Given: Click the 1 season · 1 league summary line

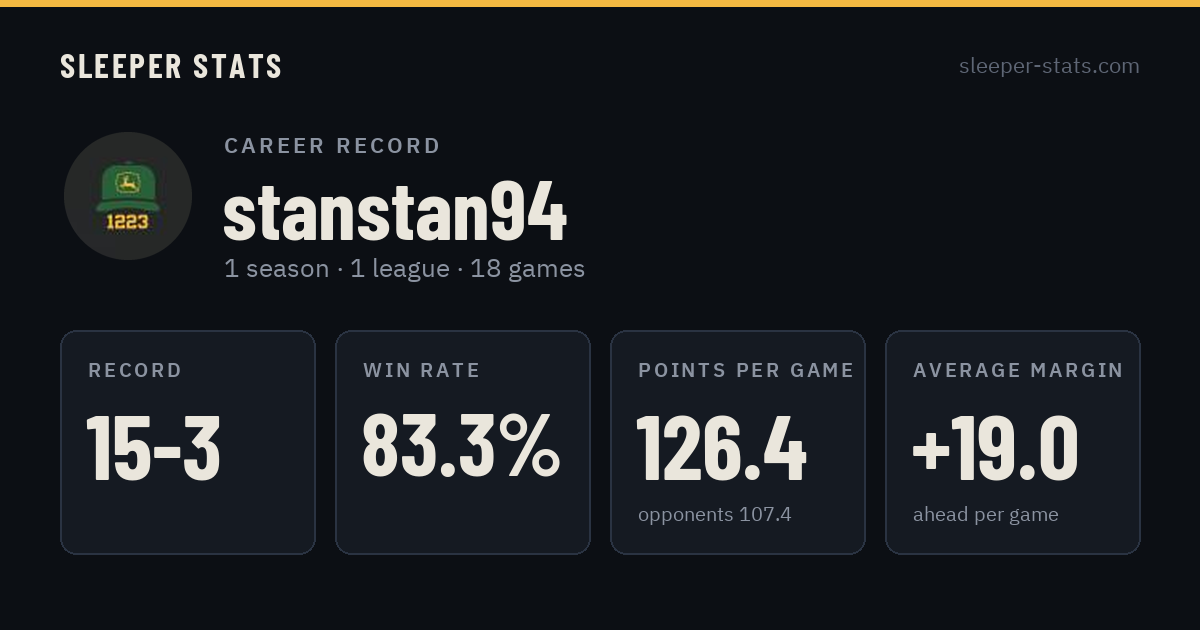Looking at the screenshot, I should (x=404, y=269).
